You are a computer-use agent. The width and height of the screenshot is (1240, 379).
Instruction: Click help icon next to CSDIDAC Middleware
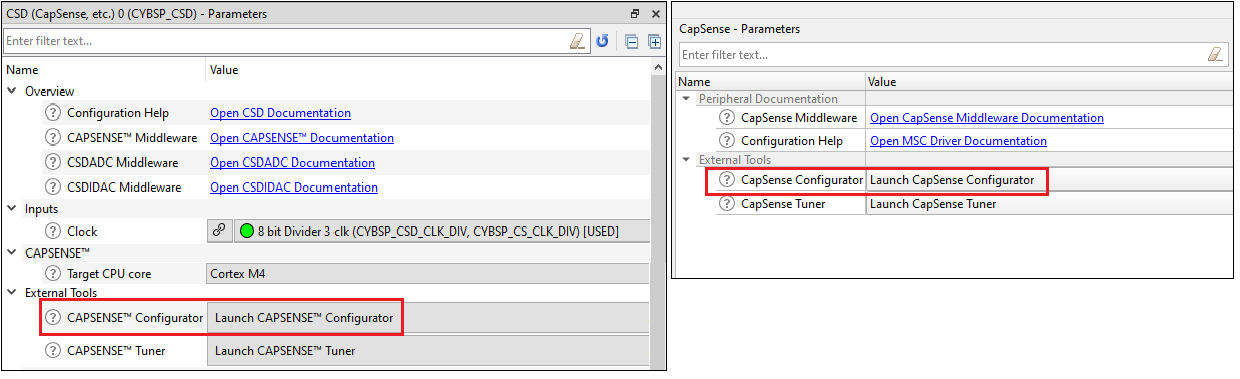53,187
